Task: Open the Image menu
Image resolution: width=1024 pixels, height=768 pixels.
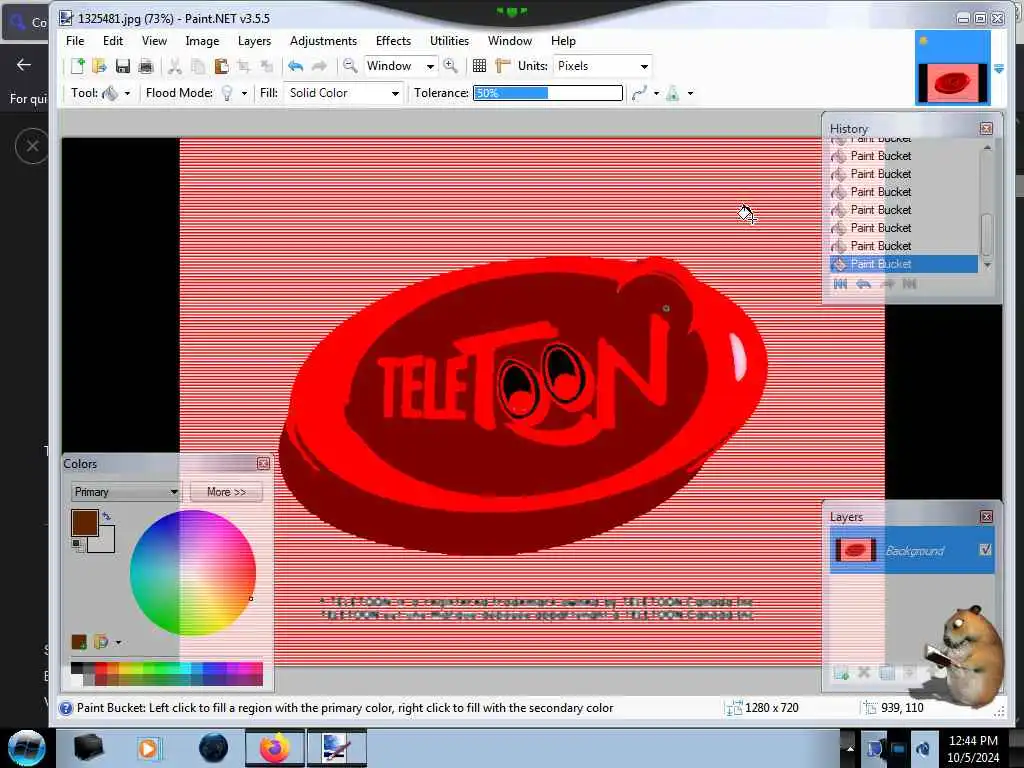Action: (202, 40)
